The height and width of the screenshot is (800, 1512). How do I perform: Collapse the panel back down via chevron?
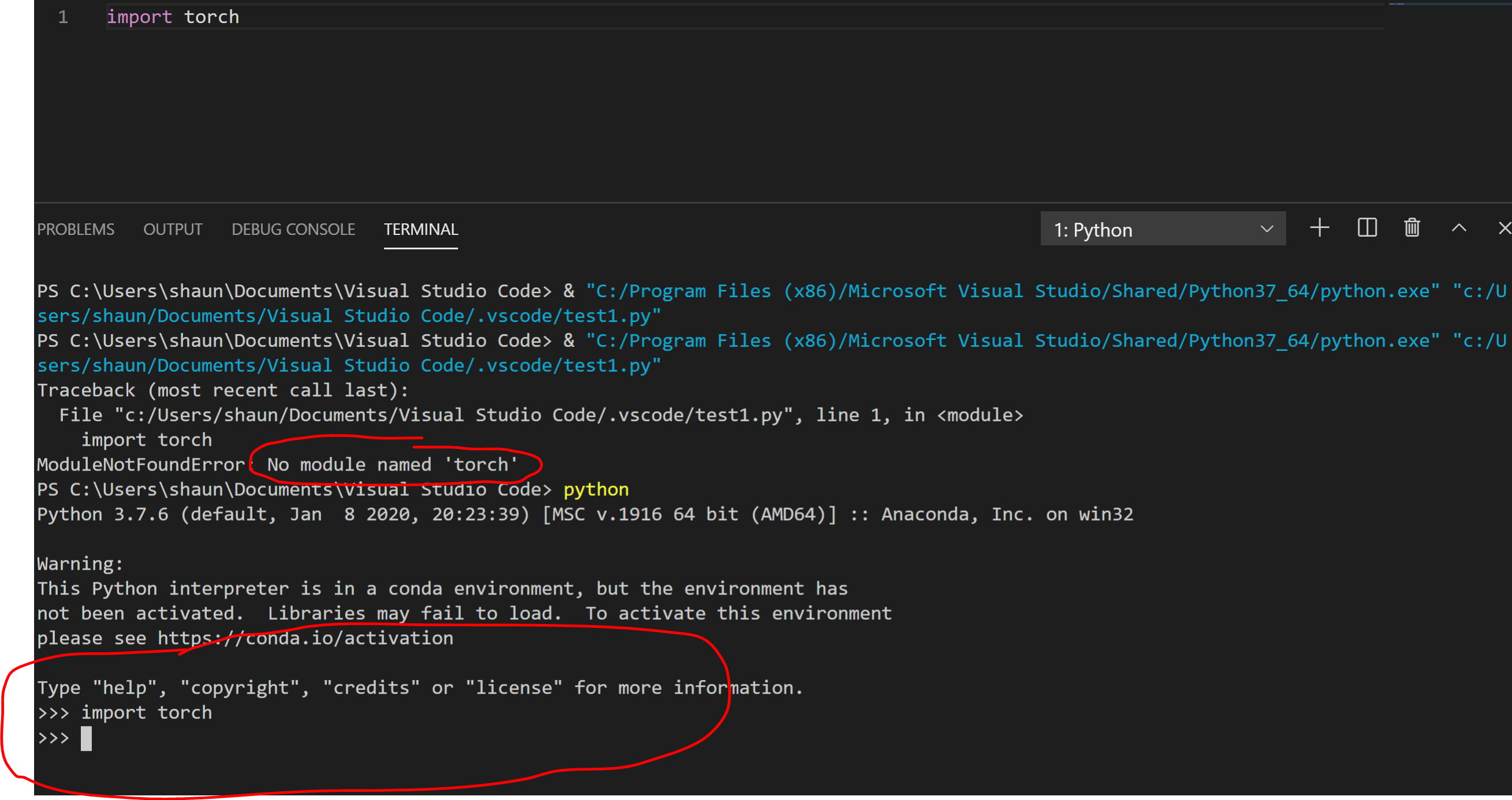pyautogui.click(x=1459, y=228)
